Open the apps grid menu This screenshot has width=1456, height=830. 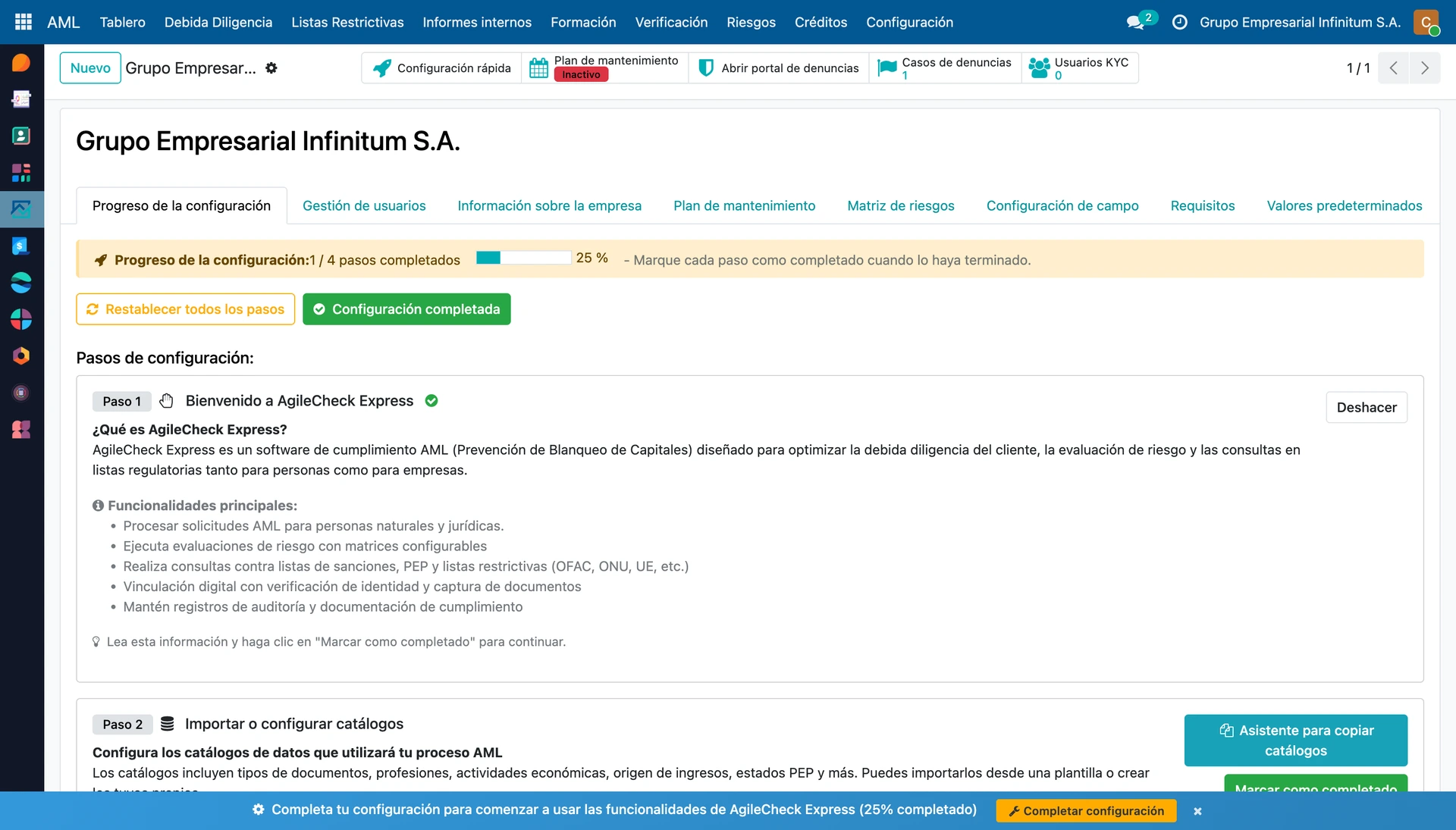[24, 22]
